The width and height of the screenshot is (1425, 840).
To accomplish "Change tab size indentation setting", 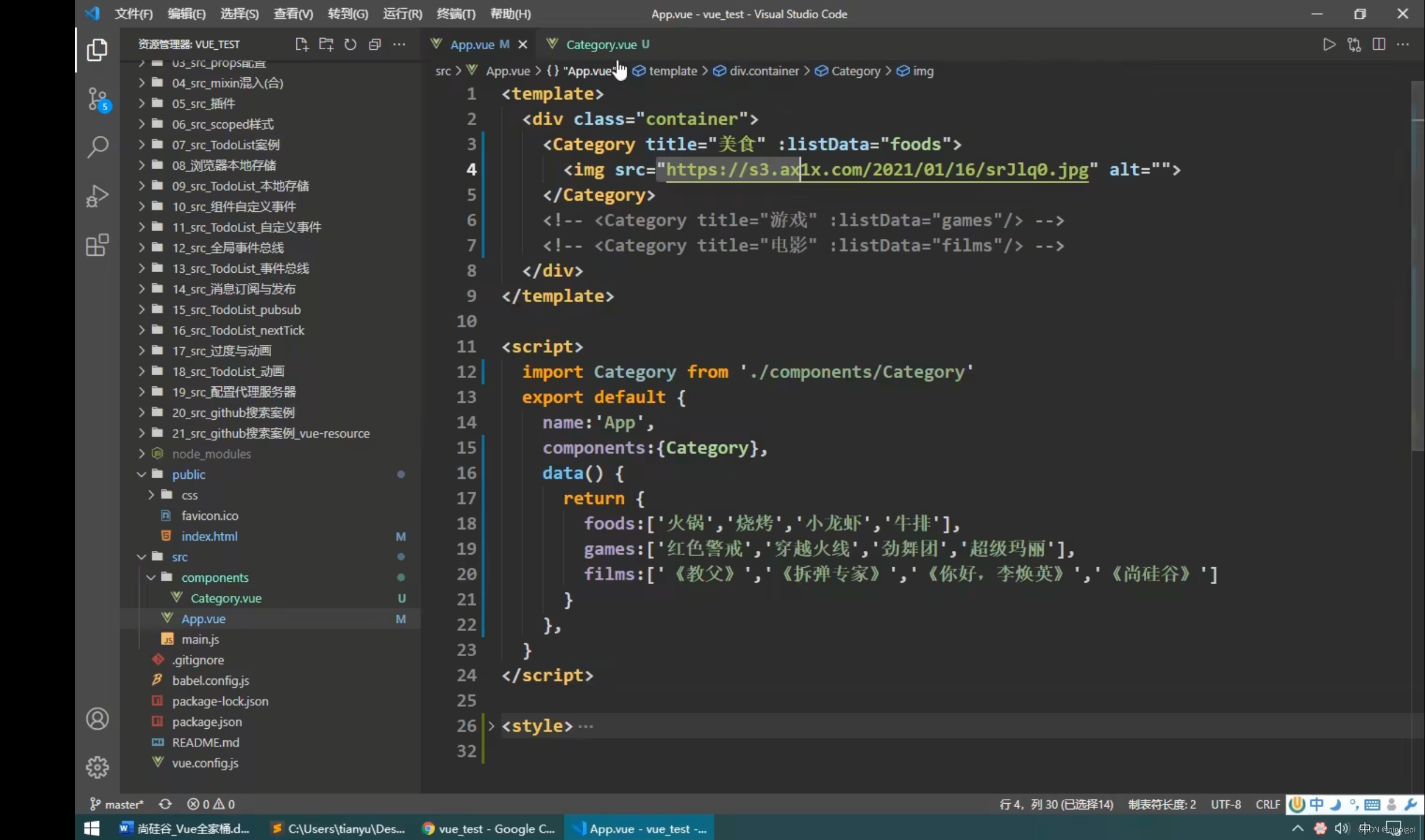I will pos(1162,804).
